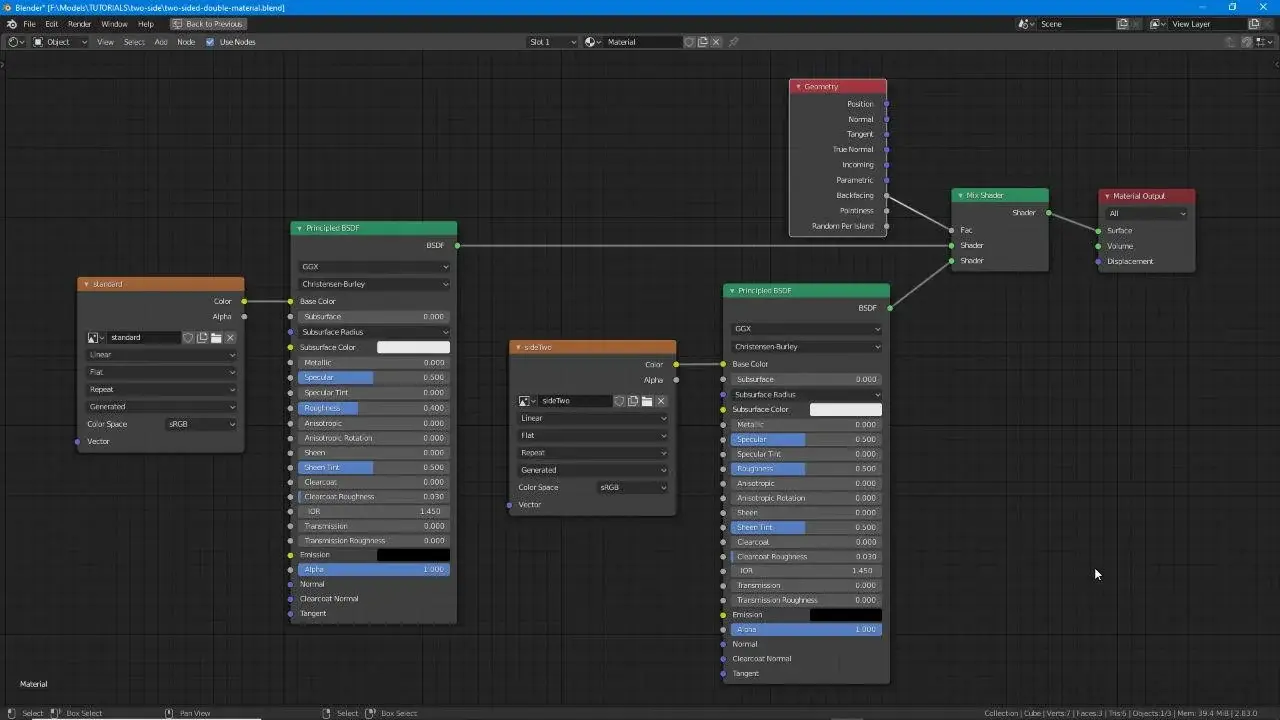Image resolution: width=1280 pixels, height=720 pixels.
Task: Collapse the Mix Shader node header triangle
Action: coord(960,196)
